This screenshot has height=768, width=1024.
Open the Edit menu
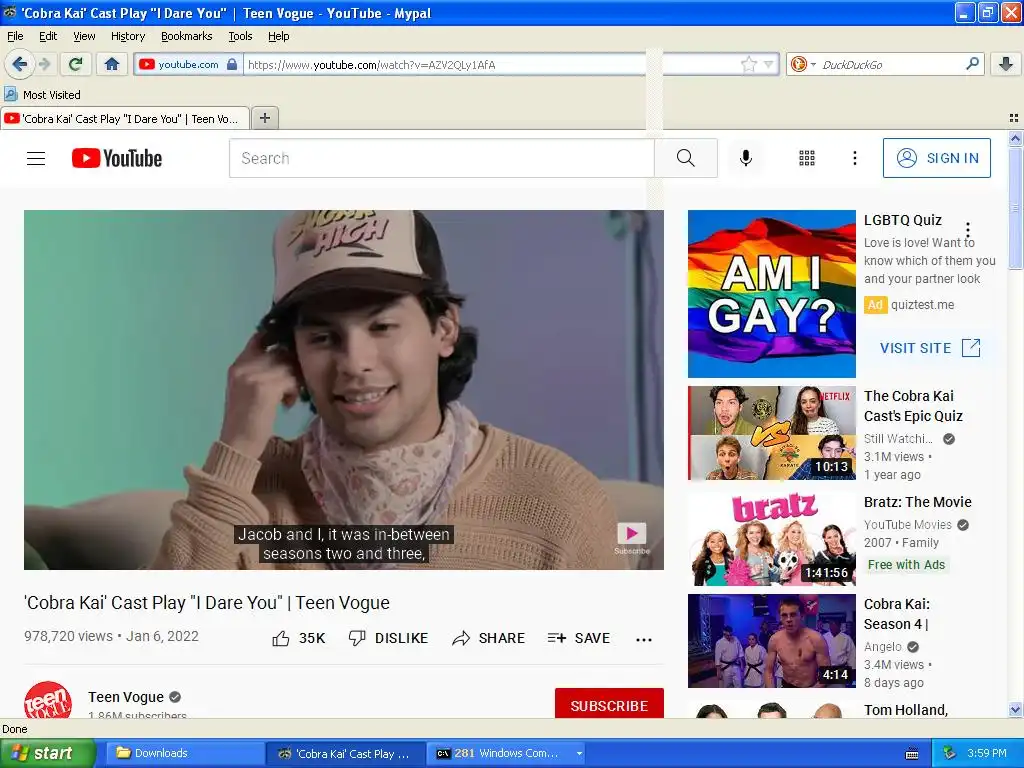point(48,36)
